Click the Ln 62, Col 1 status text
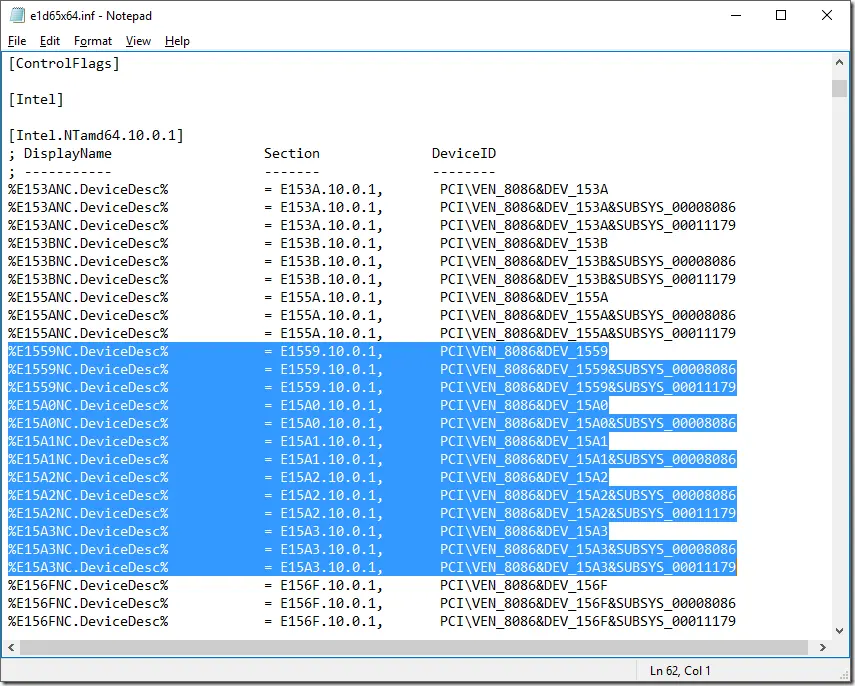The height and width of the screenshot is (686, 855). 679,671
